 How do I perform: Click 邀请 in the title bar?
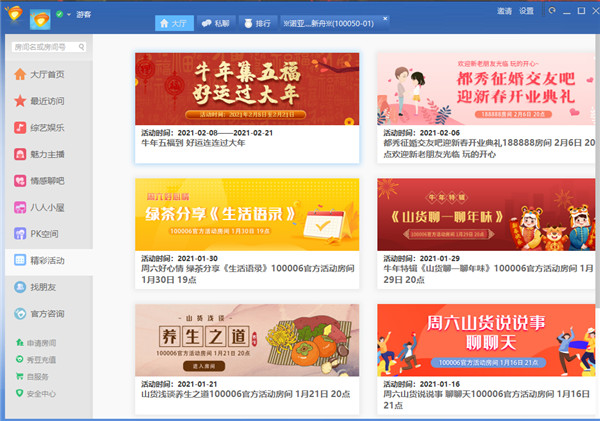[x=504, y=11]
